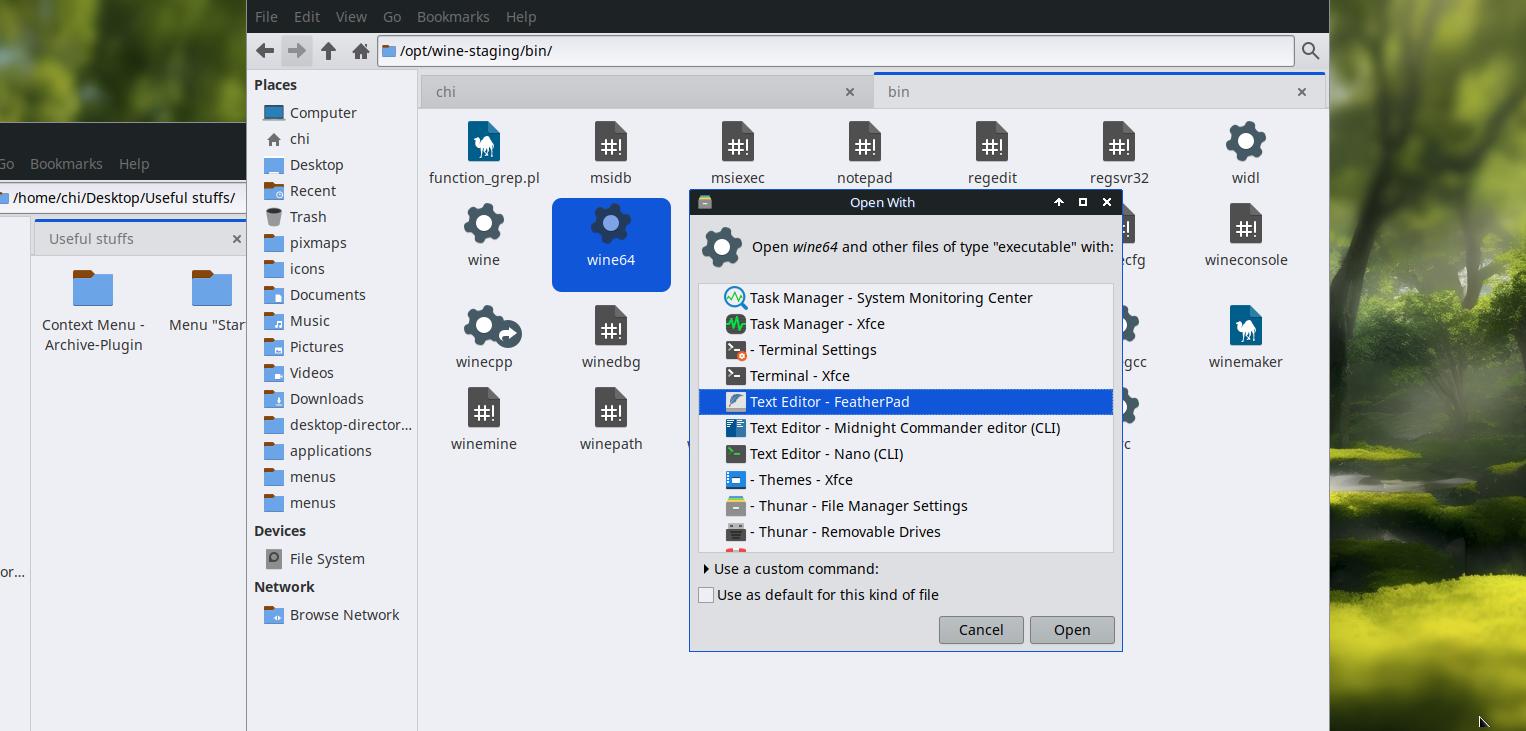
Task: Select the regedit script icon
Action: pos(992,142)
